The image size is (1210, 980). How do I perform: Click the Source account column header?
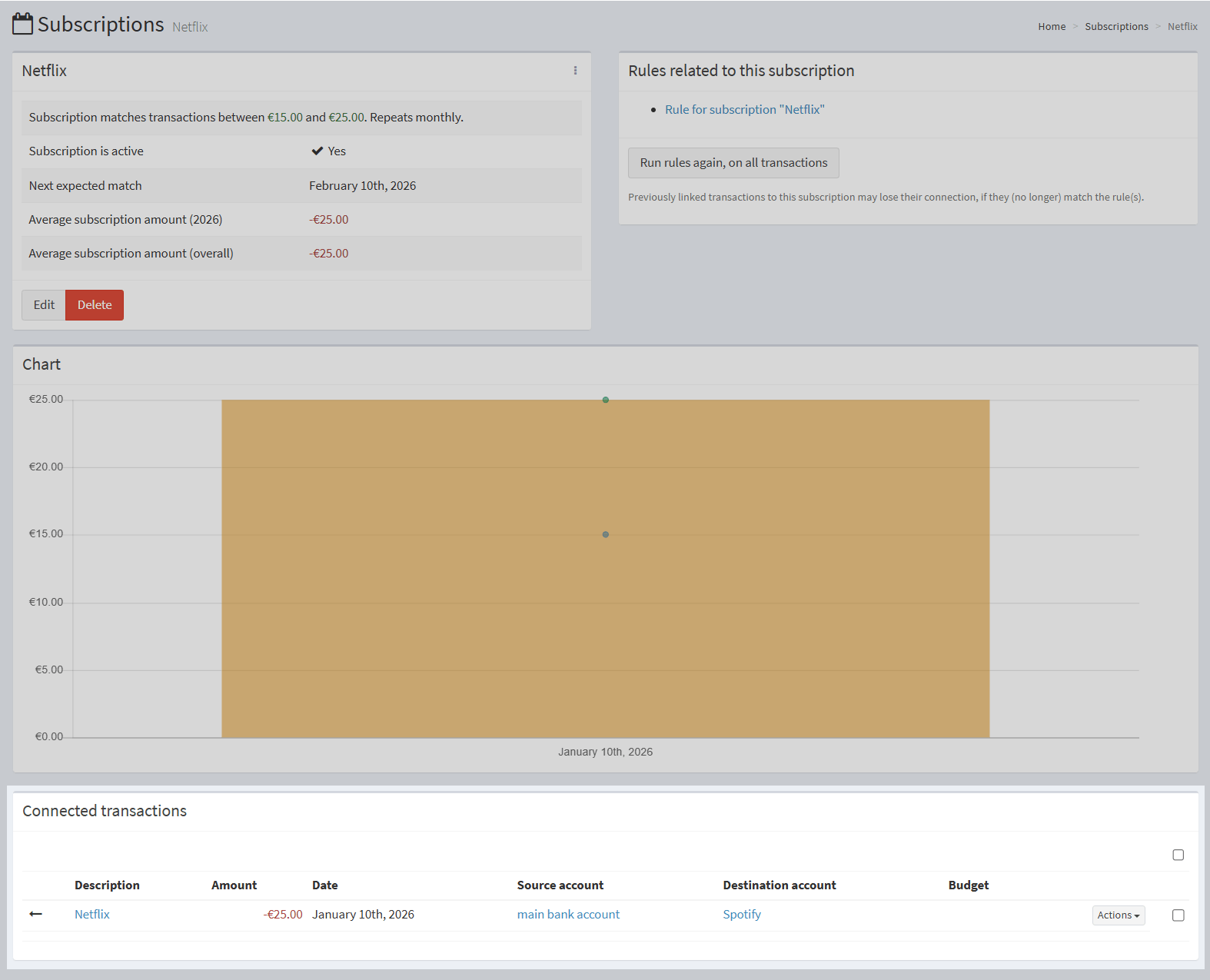point(560,885)
